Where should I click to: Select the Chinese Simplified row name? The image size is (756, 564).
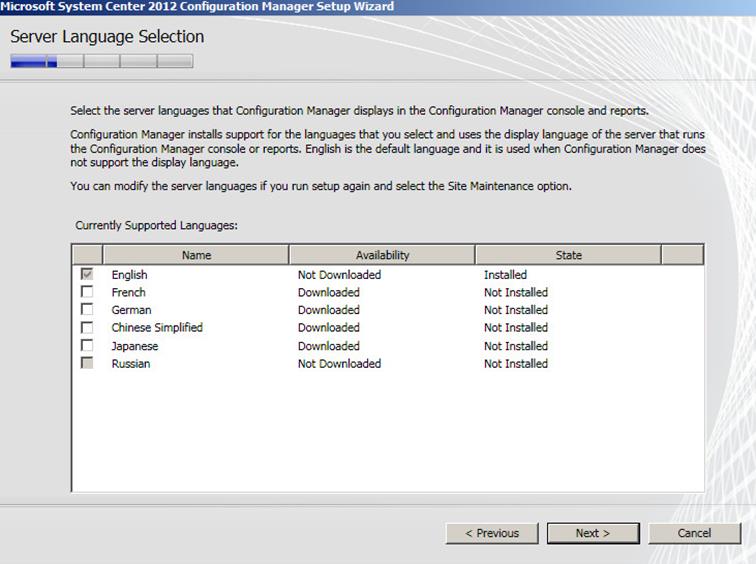(157, 328)
